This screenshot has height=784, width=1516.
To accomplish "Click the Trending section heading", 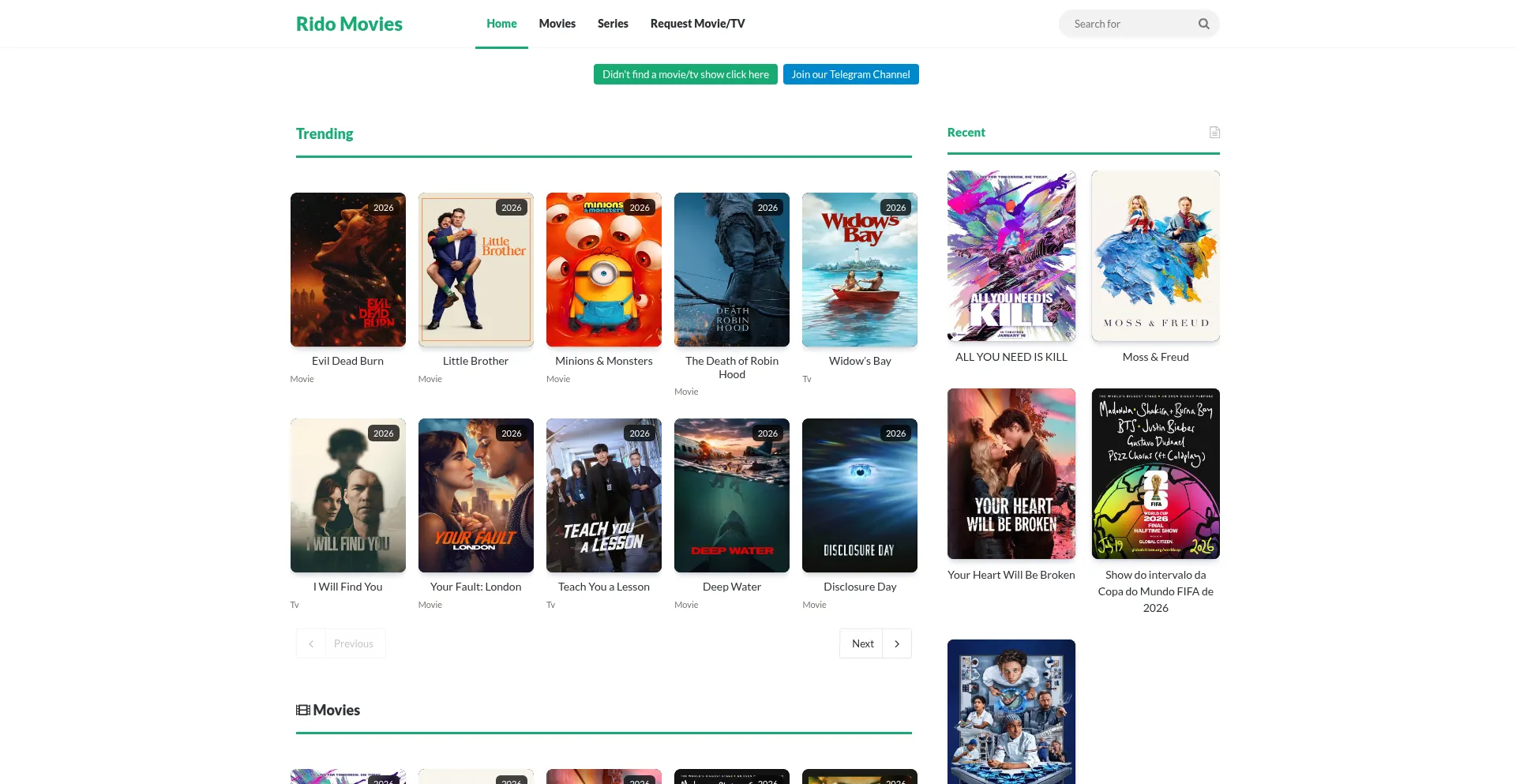I will [x=325, y=133].
